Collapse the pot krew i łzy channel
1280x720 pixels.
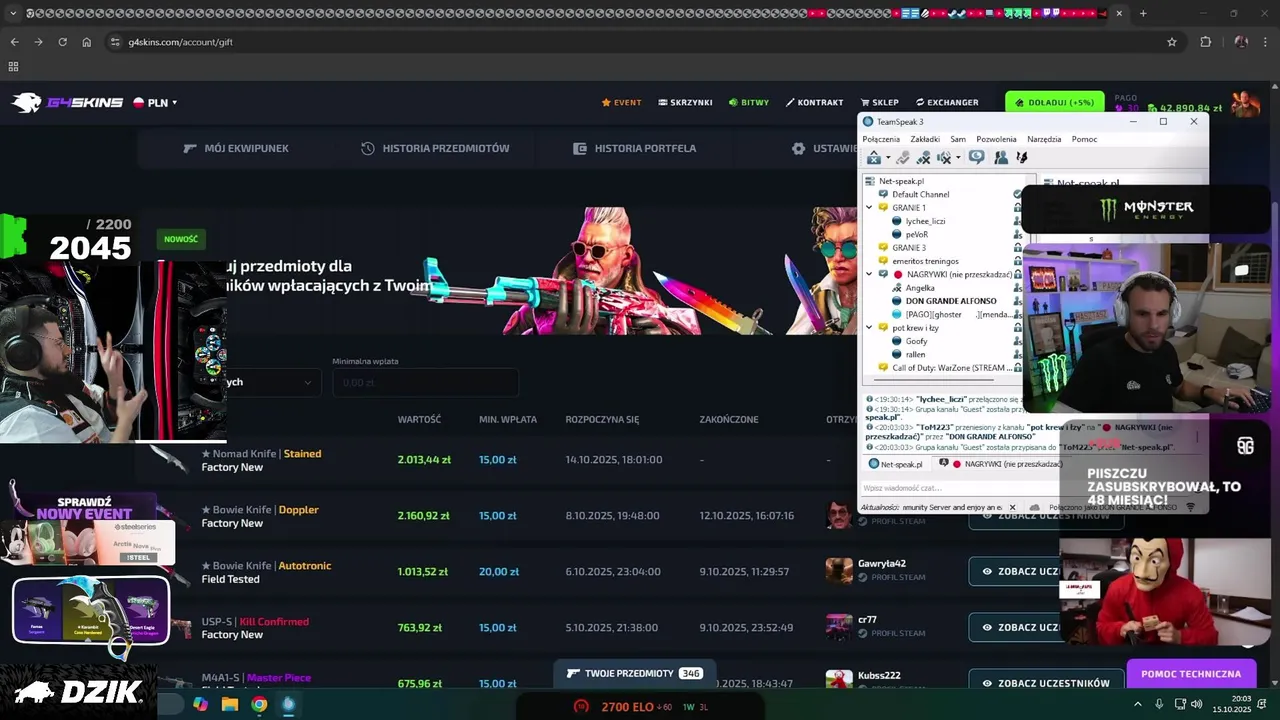coord(869,328)
